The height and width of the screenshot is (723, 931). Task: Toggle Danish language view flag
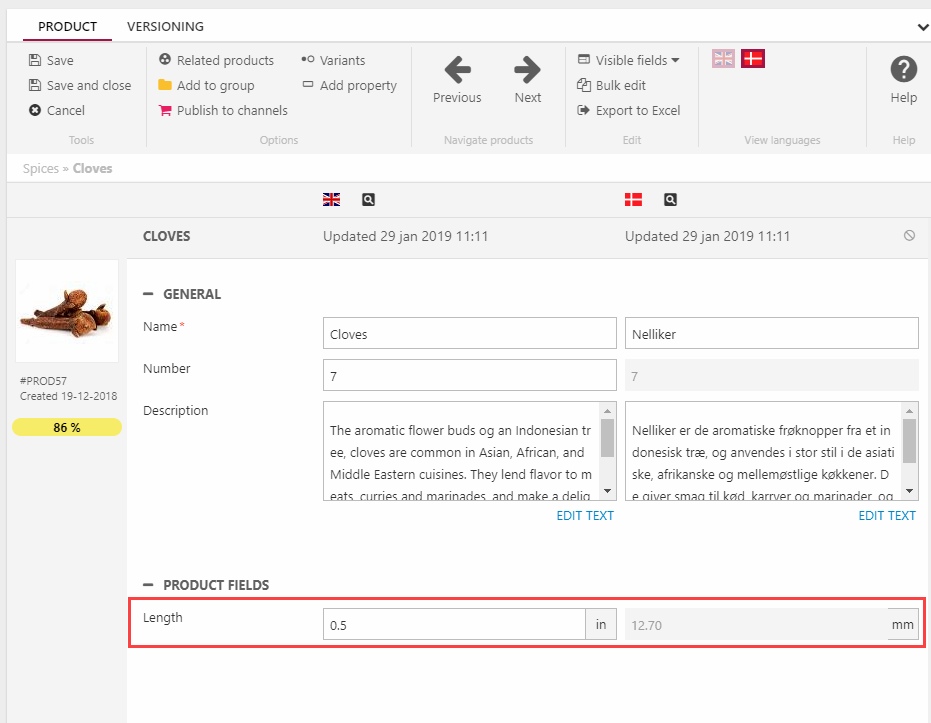[753, 59]
